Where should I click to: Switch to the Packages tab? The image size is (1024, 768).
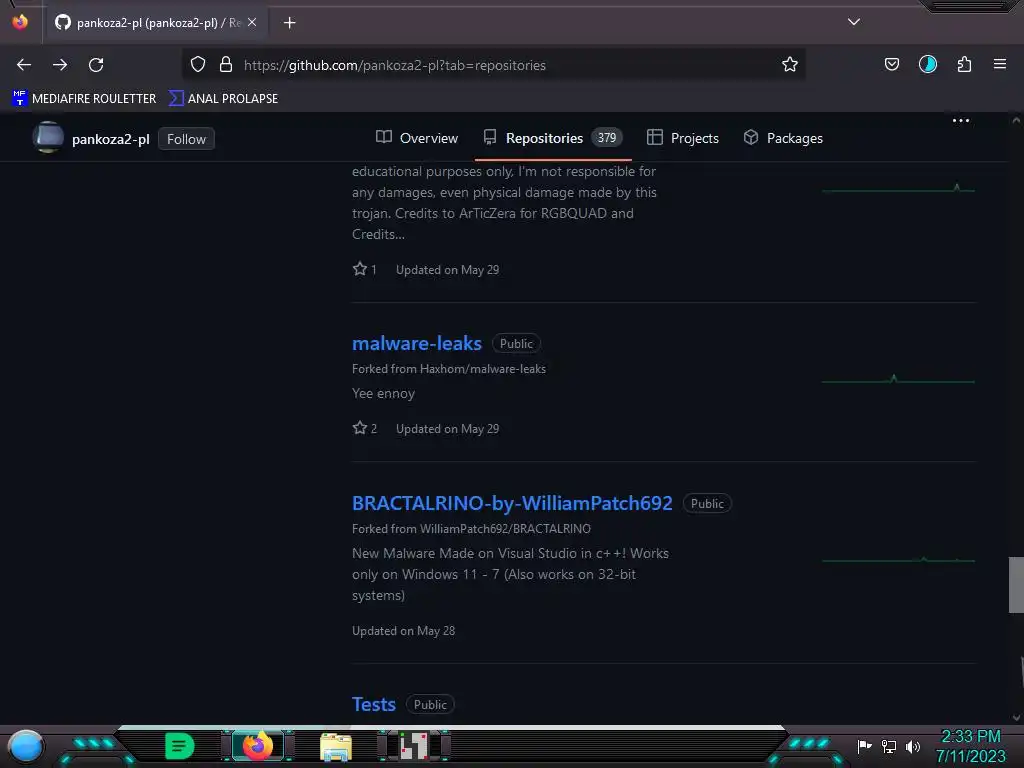pos(783,138)
